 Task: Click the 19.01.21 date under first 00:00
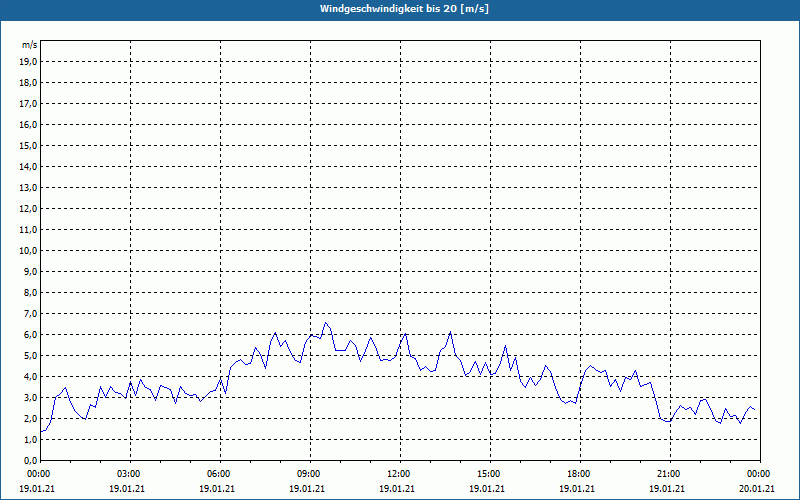[37, 488]
